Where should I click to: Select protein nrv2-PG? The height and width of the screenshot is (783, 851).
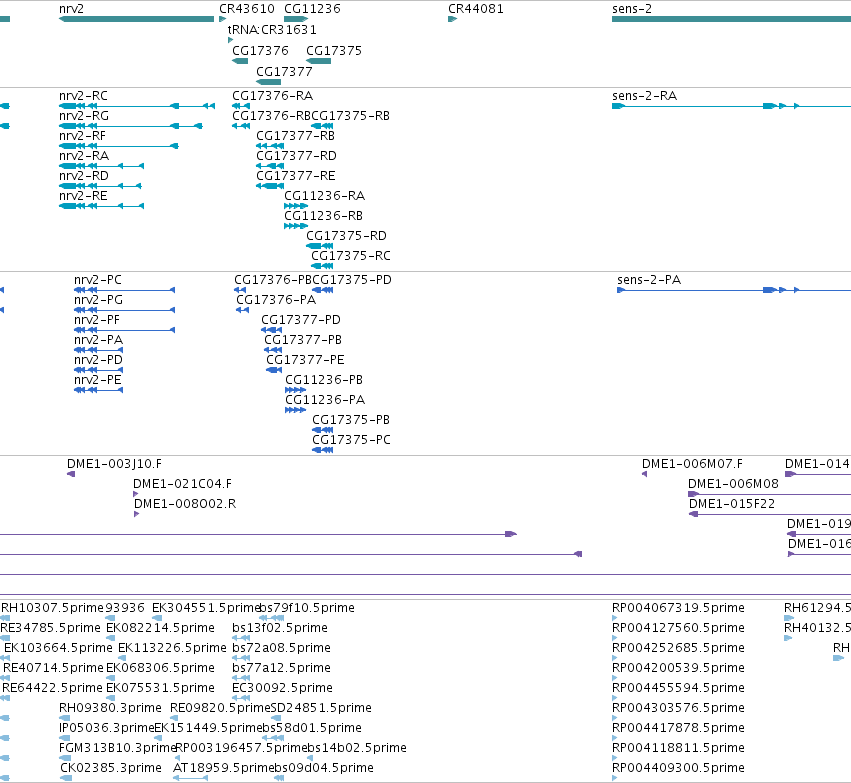pyautogui.click(x=98, y=300)
